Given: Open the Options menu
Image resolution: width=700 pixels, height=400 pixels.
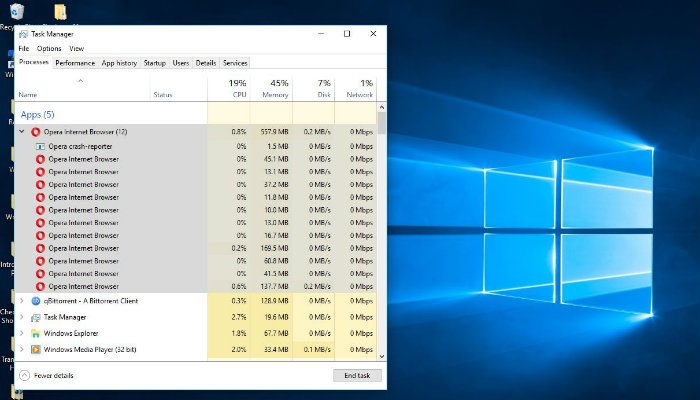Looking at the screenshot, I should click(49, 48).
